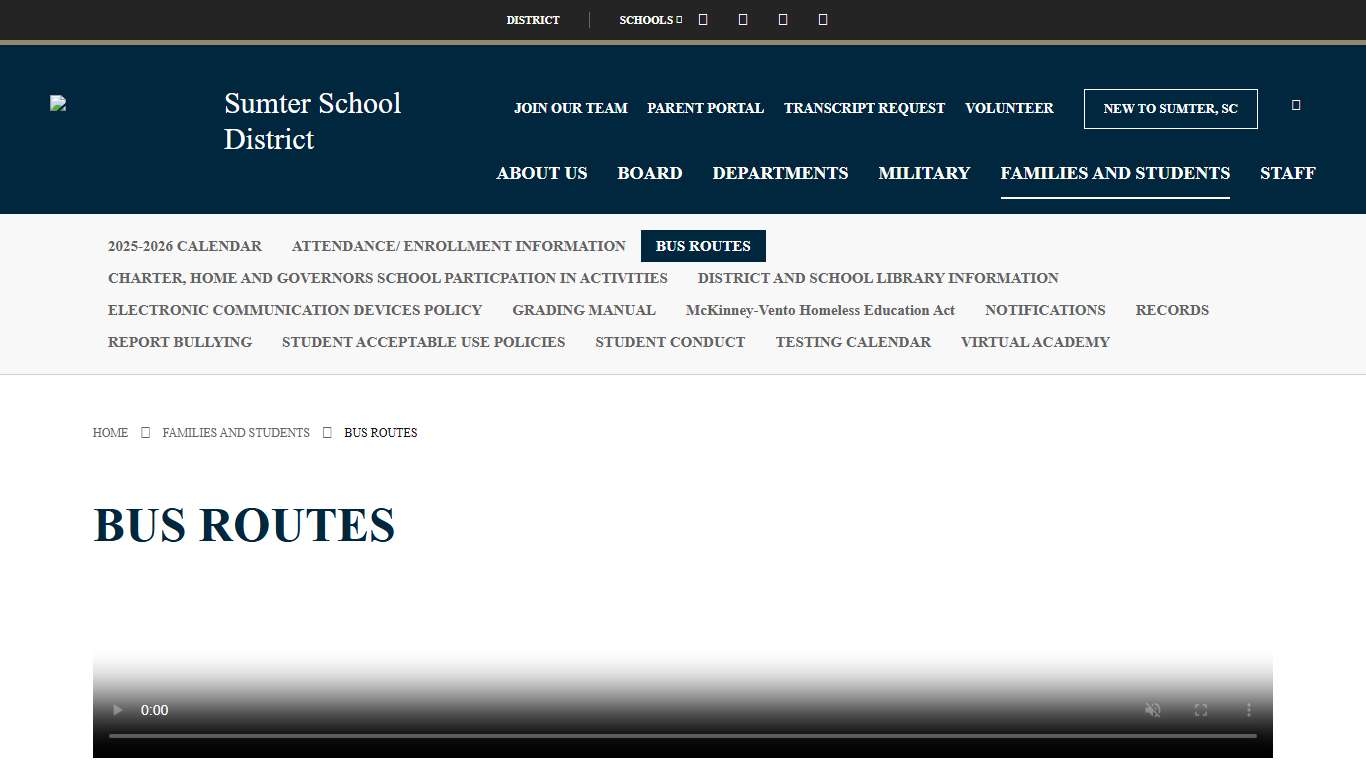Viewport: 1366px width, 768px height.
Task: Expand the SCHOOLS dropdown
Action: [x=648, y=19]
